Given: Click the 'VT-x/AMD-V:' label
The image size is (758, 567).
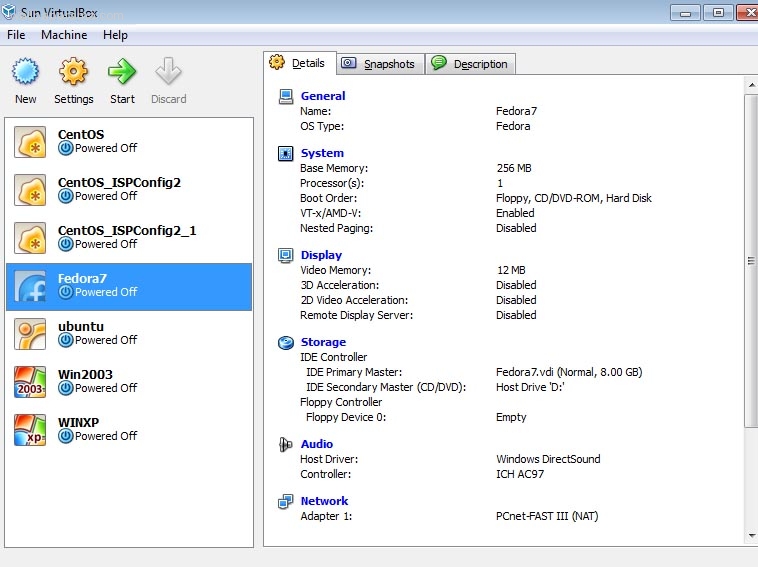Looking at the screenshot, I should 331,213.
